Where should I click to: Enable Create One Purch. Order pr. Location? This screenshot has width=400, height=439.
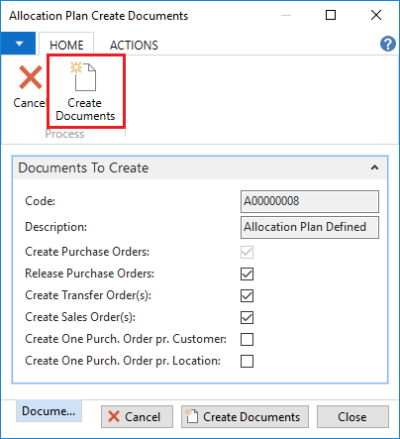(x=247, y=361)
